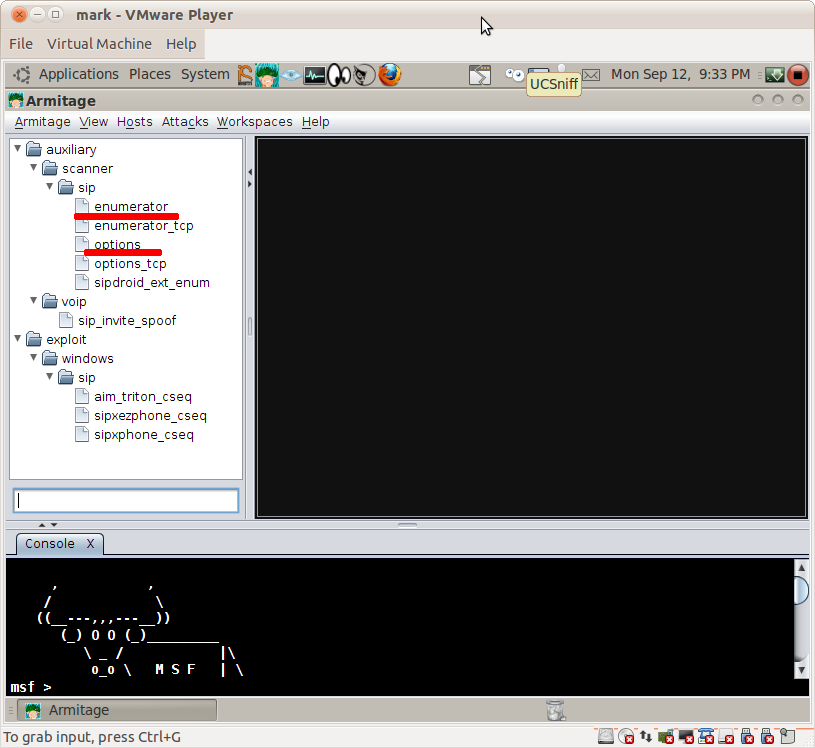This screenshot has height=748, width=815.
Task: Open VMware Player File menu
Action: point(21,44)
